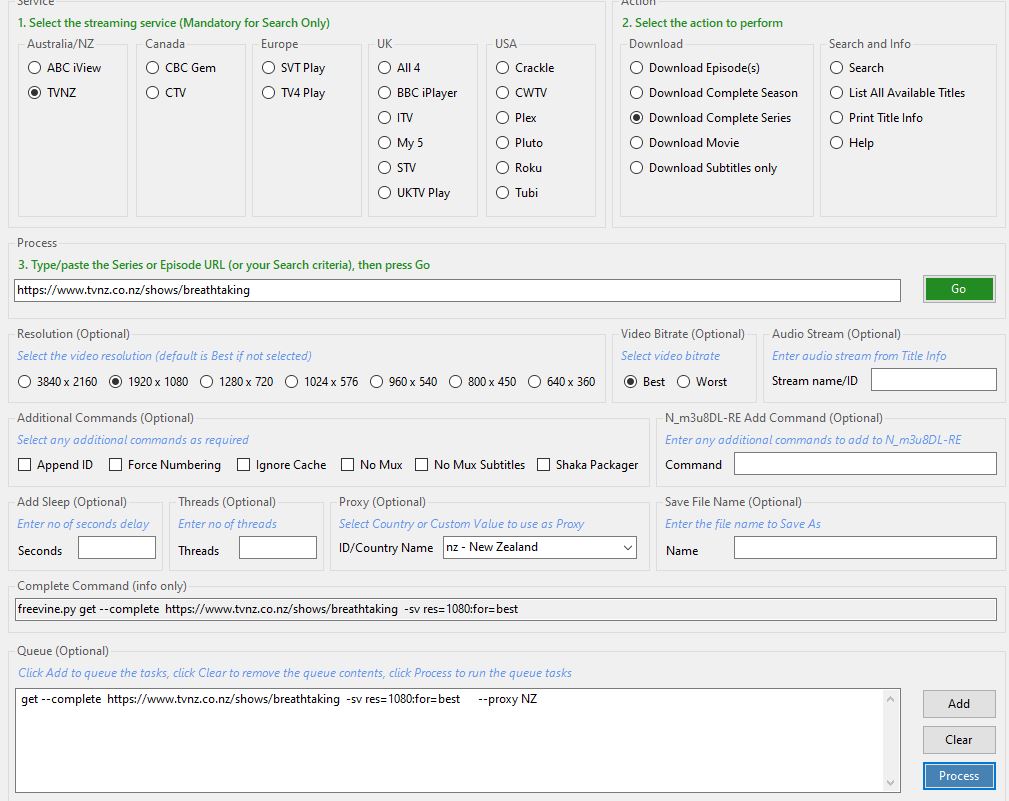Choose ABC iView radio option
The height and width of the screenshot is (801, 1009).
coord(35,68)
